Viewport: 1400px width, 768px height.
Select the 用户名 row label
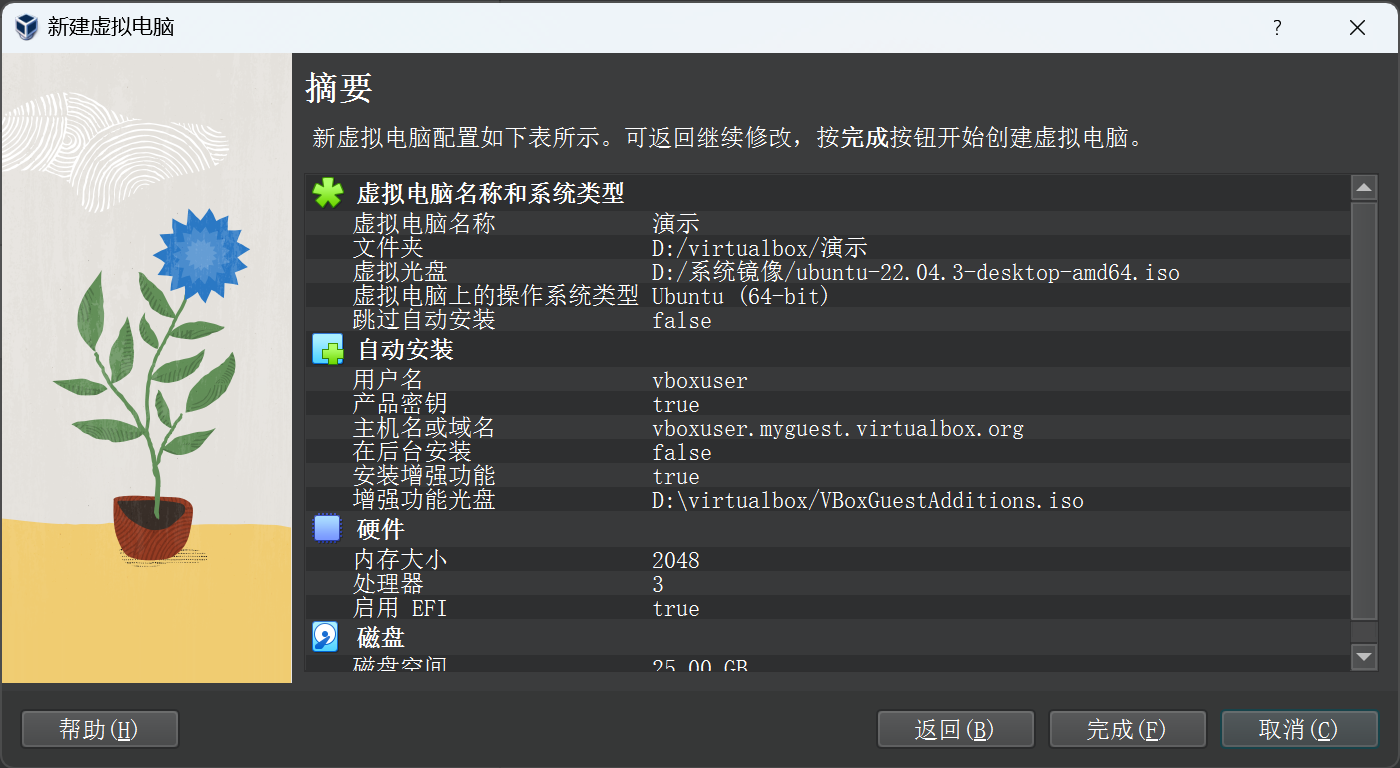click(x=388, y=380)
